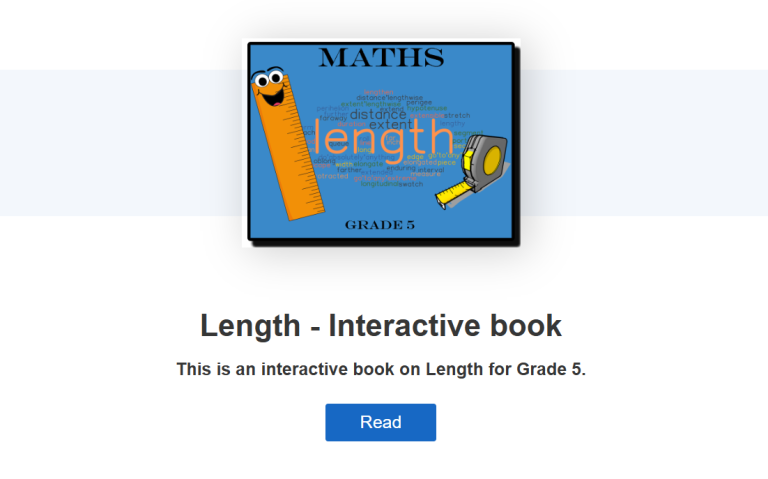Click the word 'distance' in word cloud
The height and width of the screenshot is (479, 768).
click(x=378, y=115)
